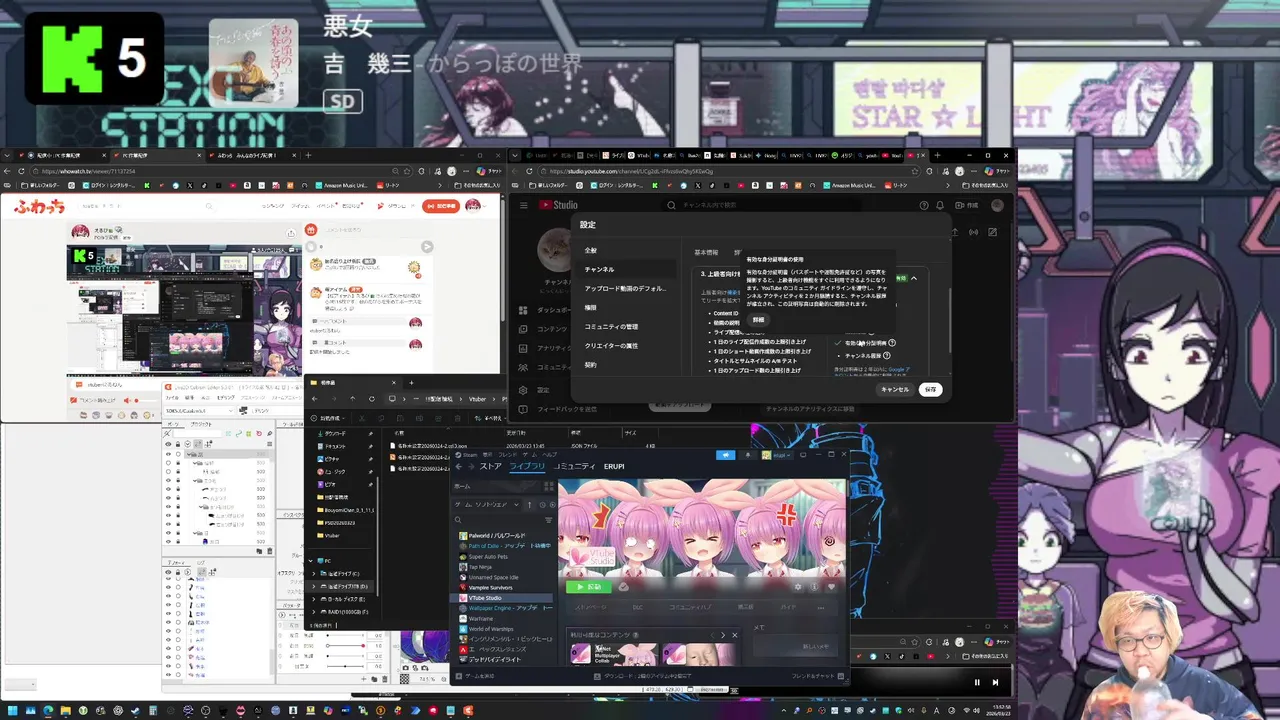Click the Steam add-a-game button
The image size is (1280, 720).
pos(475,676)
